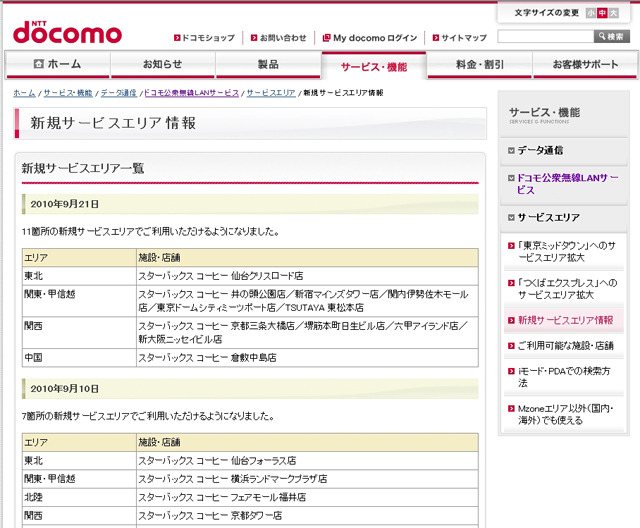Click arrow icon beside 東京ミッドタウン sidebar link
The width and height of the screenshot is (640, 528).
[x=511, y=246]
